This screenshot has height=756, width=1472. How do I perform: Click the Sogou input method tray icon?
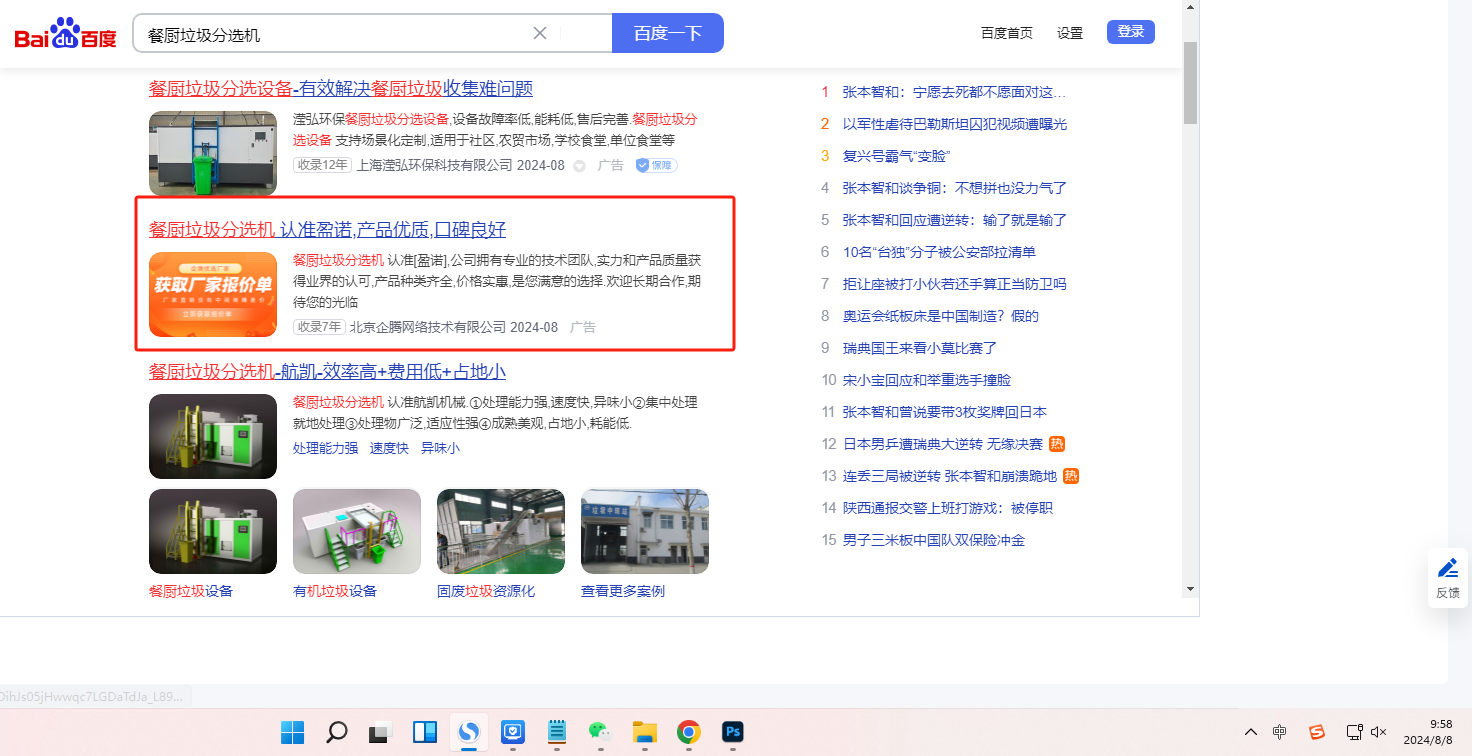tap(1317, 732)
